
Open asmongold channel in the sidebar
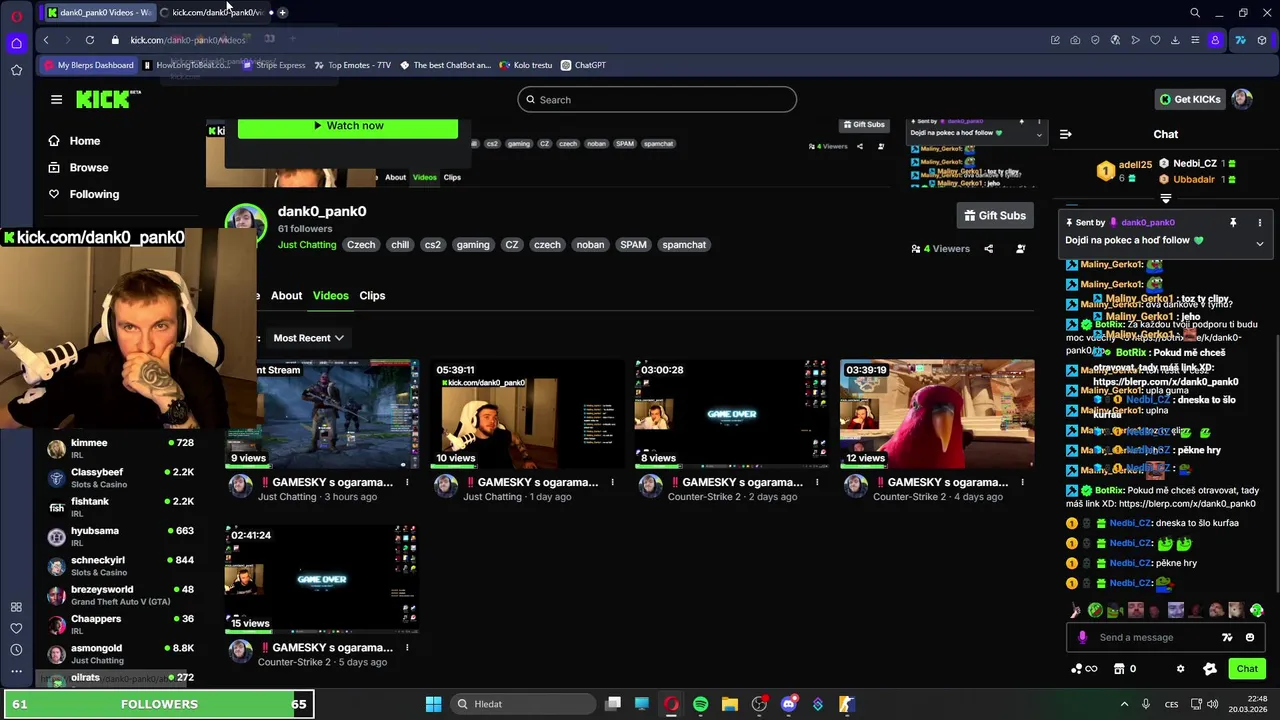[x=120, y=654]
